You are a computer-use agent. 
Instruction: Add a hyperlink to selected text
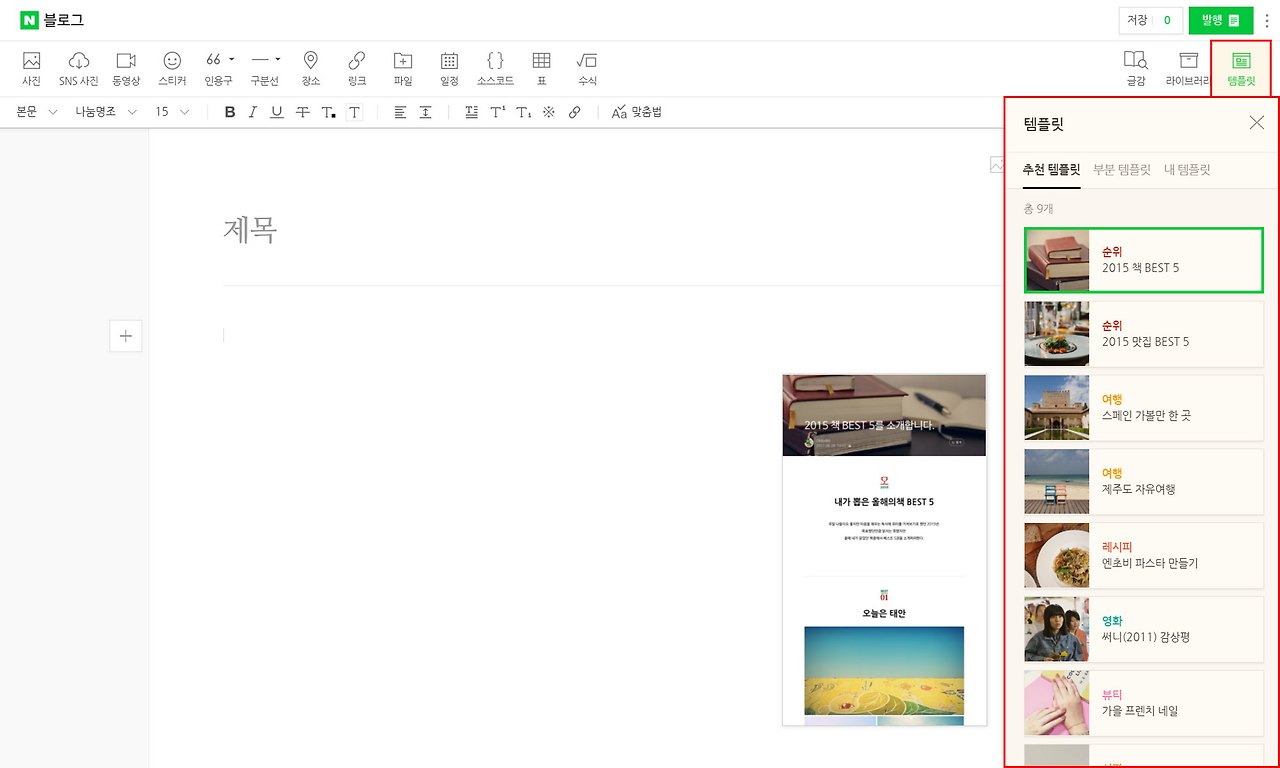574,112
